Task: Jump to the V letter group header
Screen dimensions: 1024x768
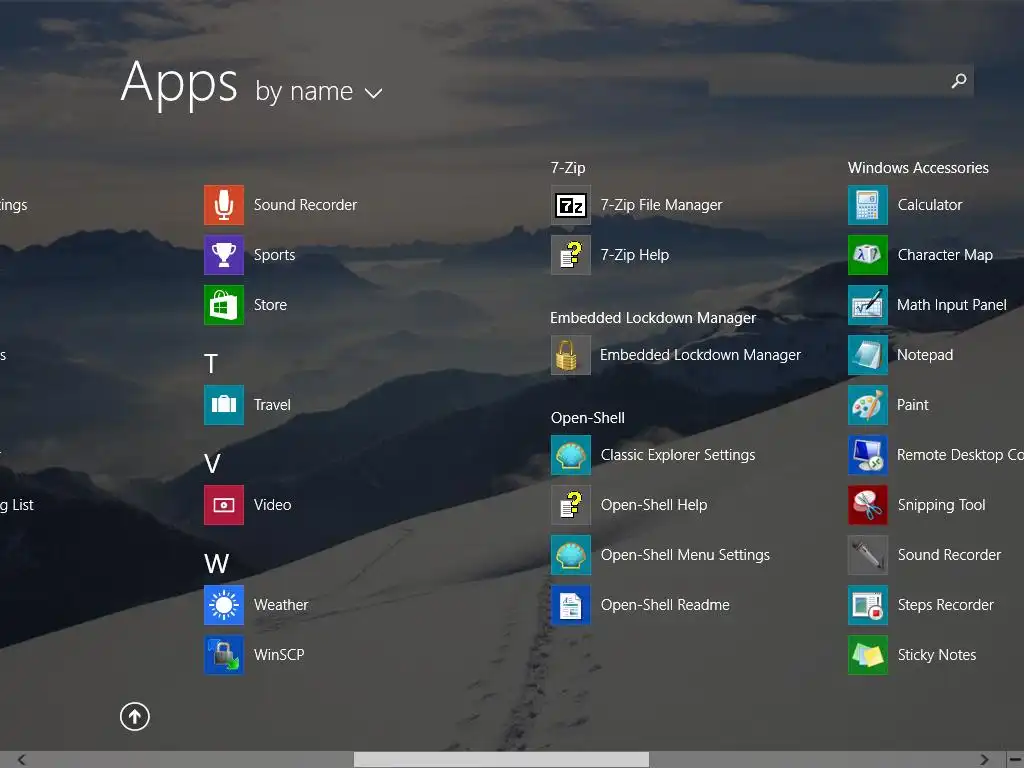Action: [x=212, y=464]
